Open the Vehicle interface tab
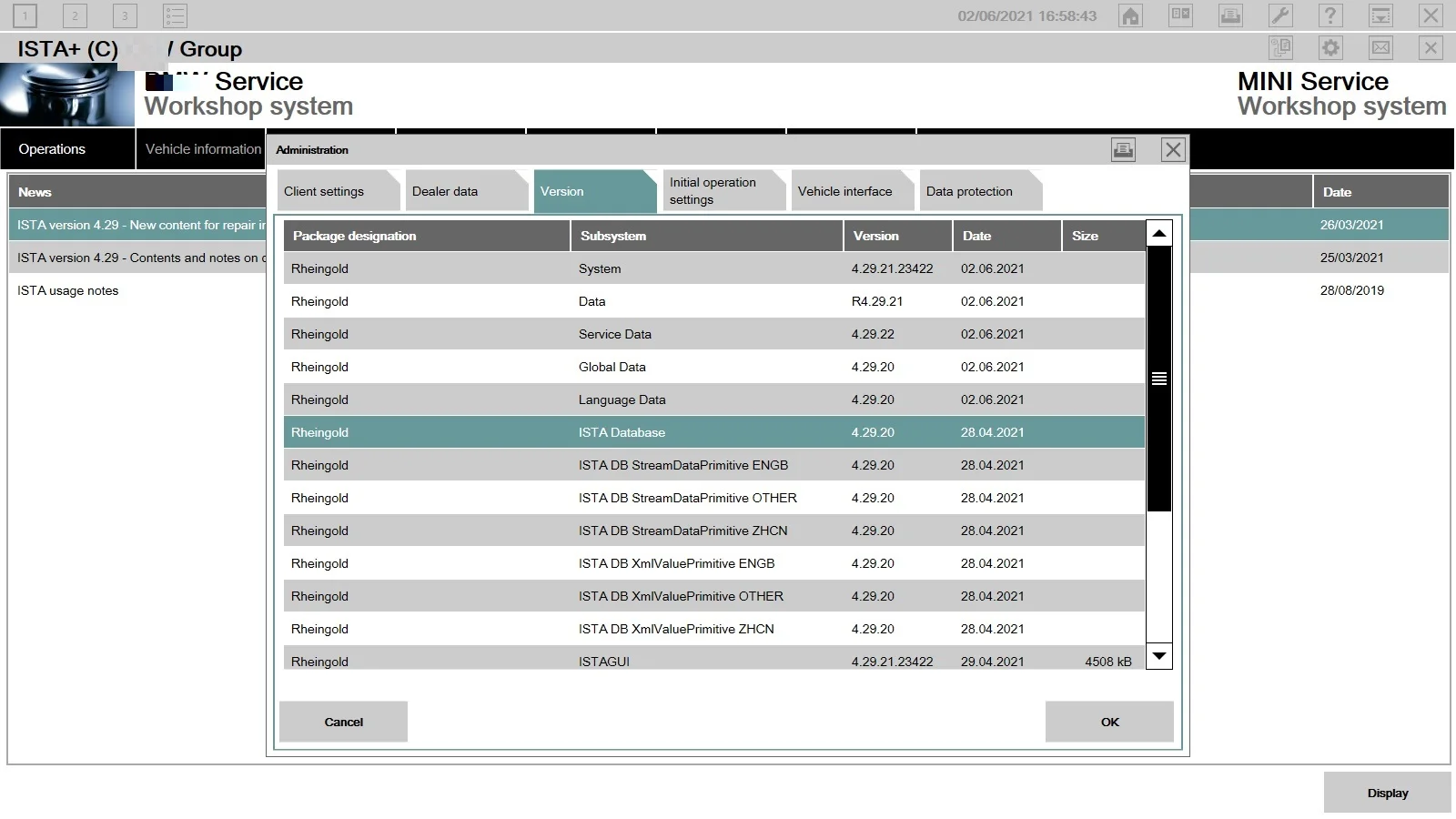The image size is (1456, 819). coord(852,191)
